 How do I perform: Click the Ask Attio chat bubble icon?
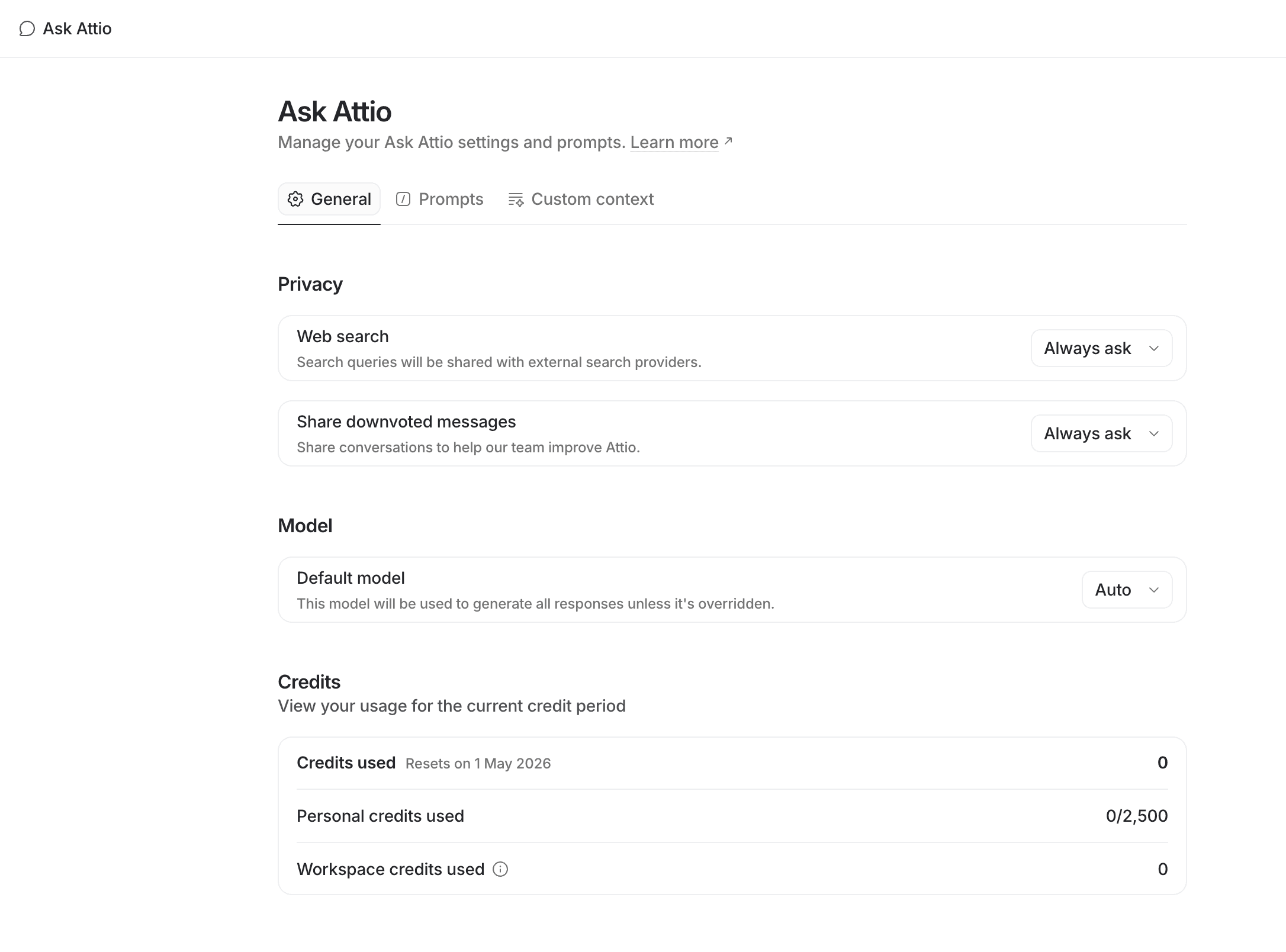coord(27,28)
